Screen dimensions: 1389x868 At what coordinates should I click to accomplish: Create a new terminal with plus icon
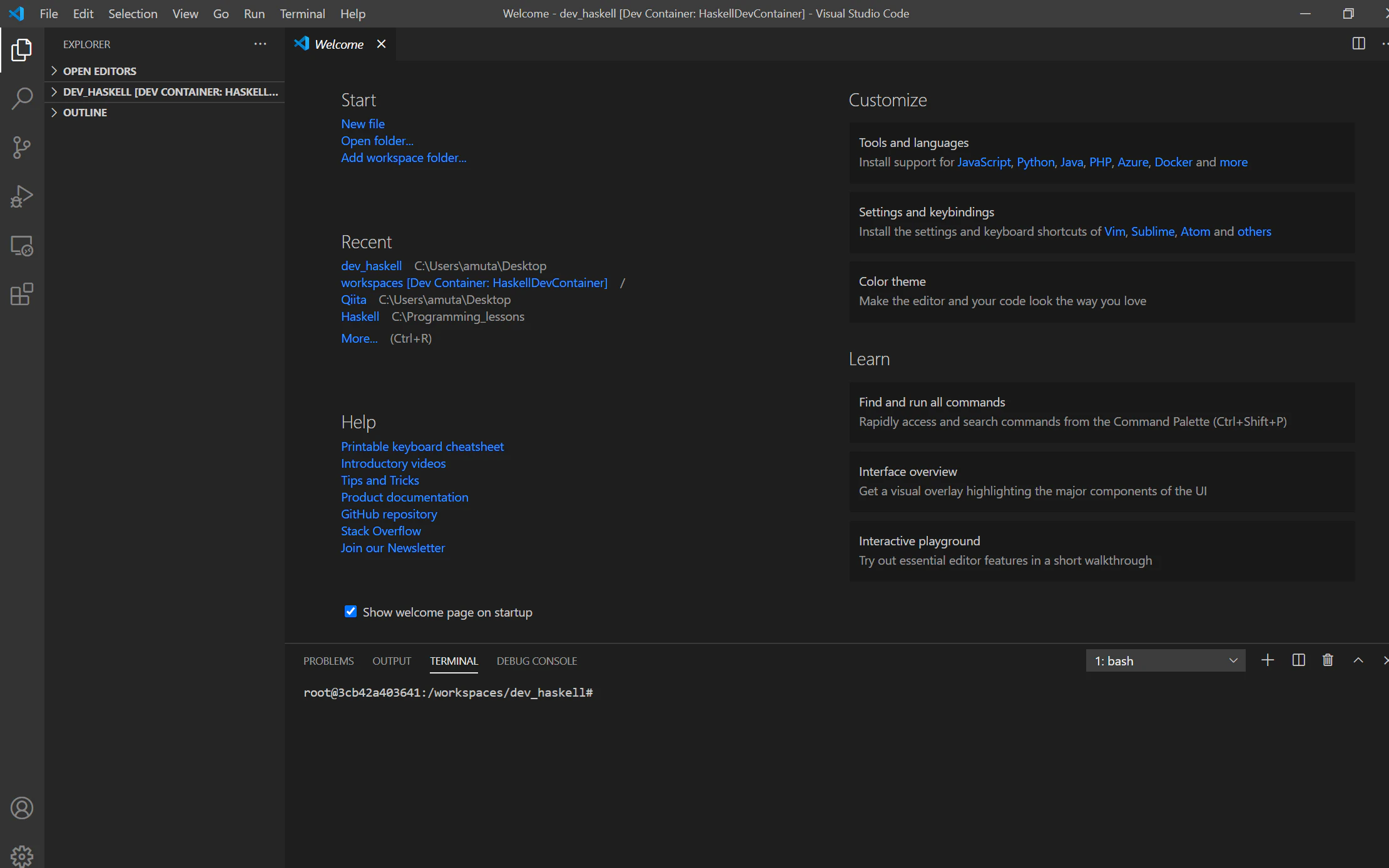coord(1268,660)
